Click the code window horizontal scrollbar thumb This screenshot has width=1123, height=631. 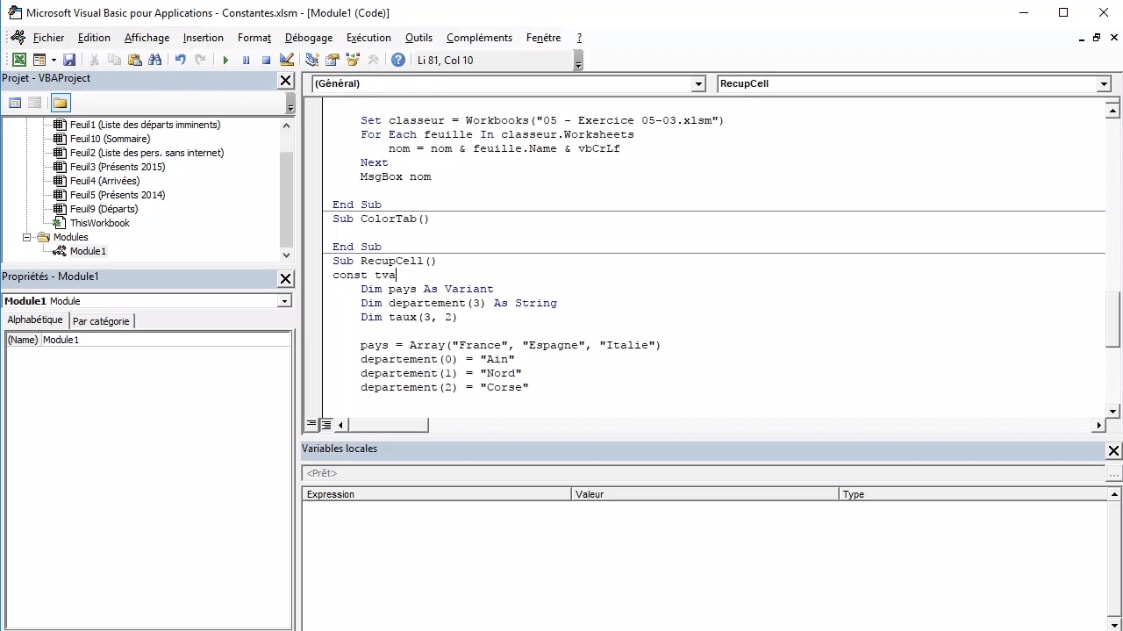(x=388, y=425)
